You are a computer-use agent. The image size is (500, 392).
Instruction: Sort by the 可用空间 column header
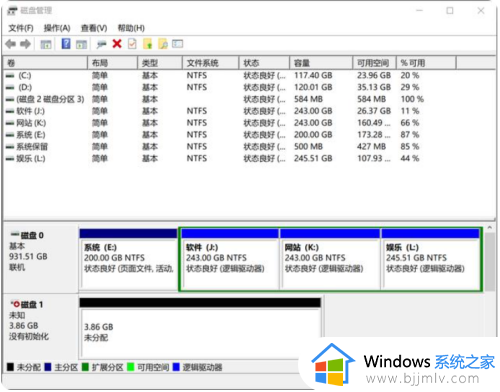[375, 63]
